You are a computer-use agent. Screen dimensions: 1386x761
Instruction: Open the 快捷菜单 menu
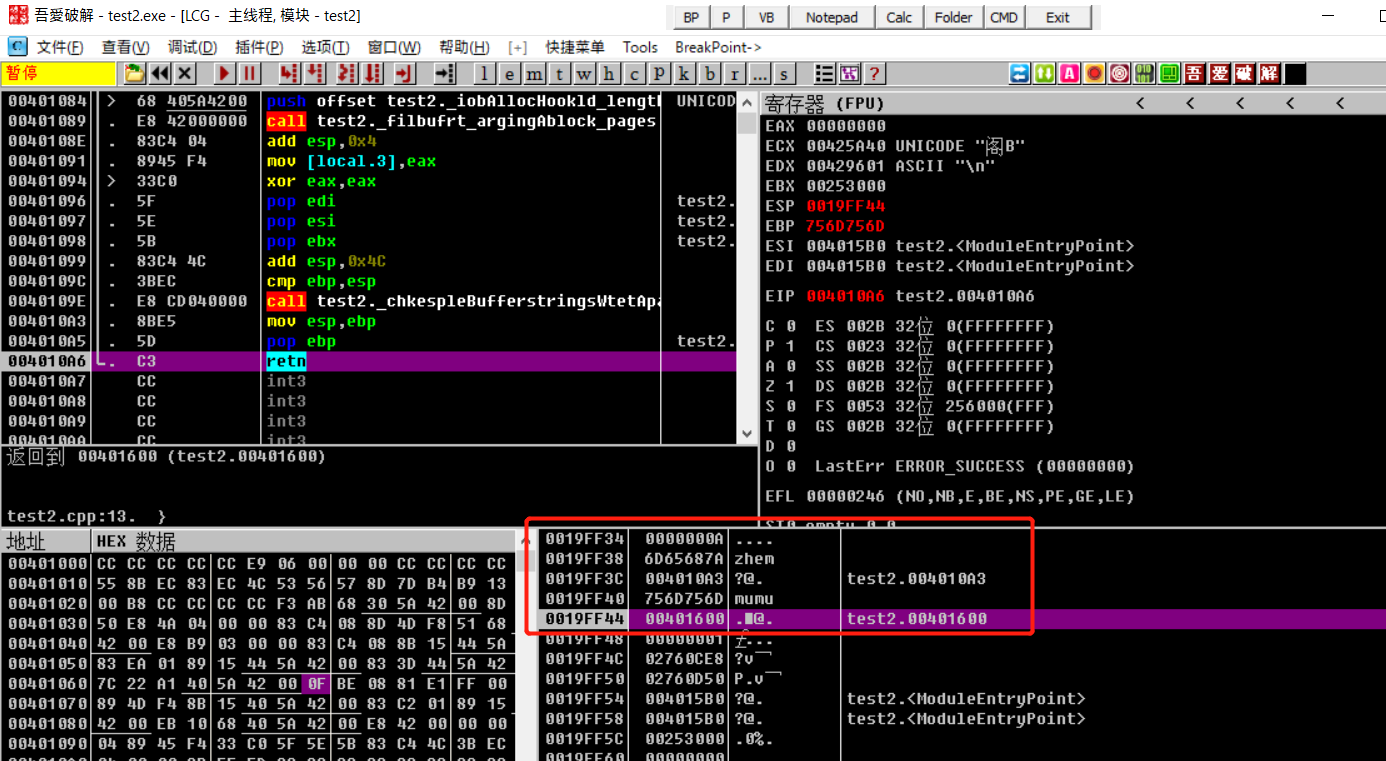tap(575, 47)
